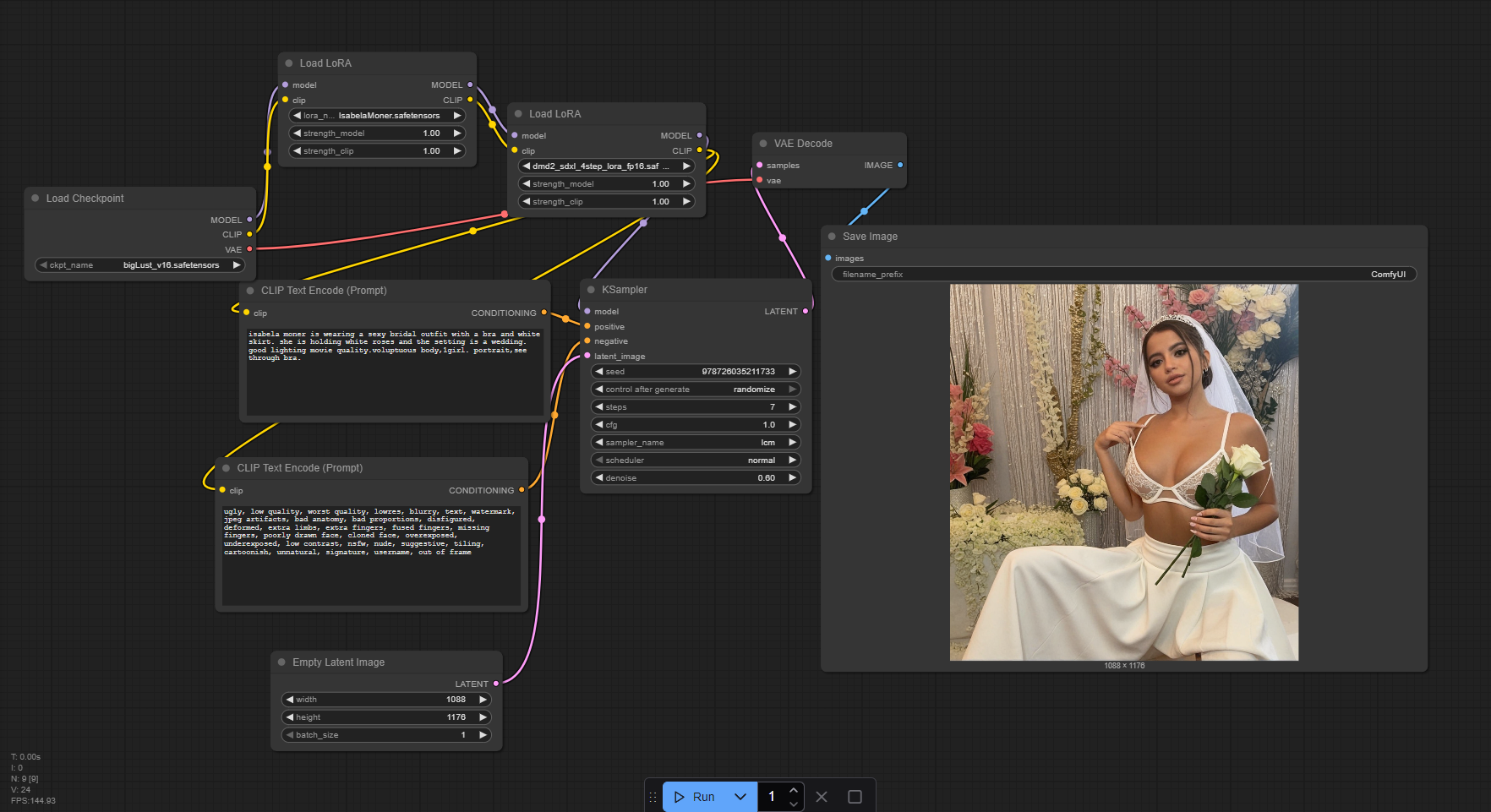1491x812 pixels.
Task: Click the denoise 0.60 slider
Action: [x=696, y=478]
